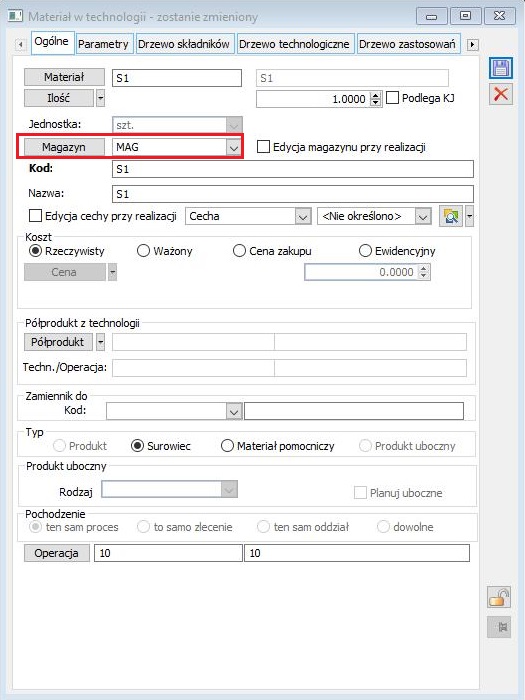Check Edycja magazynu przy realizacji
The width and height of the screenshot is (525, 700).
(x=263, y=147)
